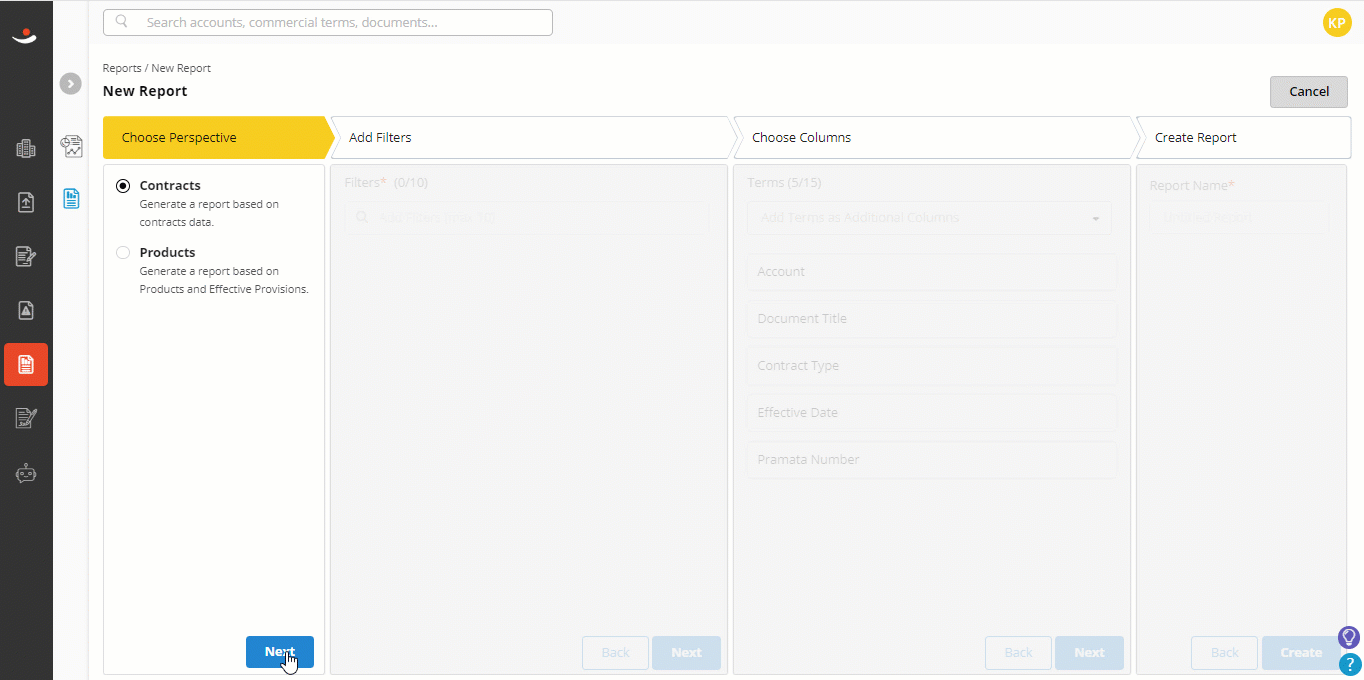Open the robot assistant sidebar icon

(x=26, y=473)
